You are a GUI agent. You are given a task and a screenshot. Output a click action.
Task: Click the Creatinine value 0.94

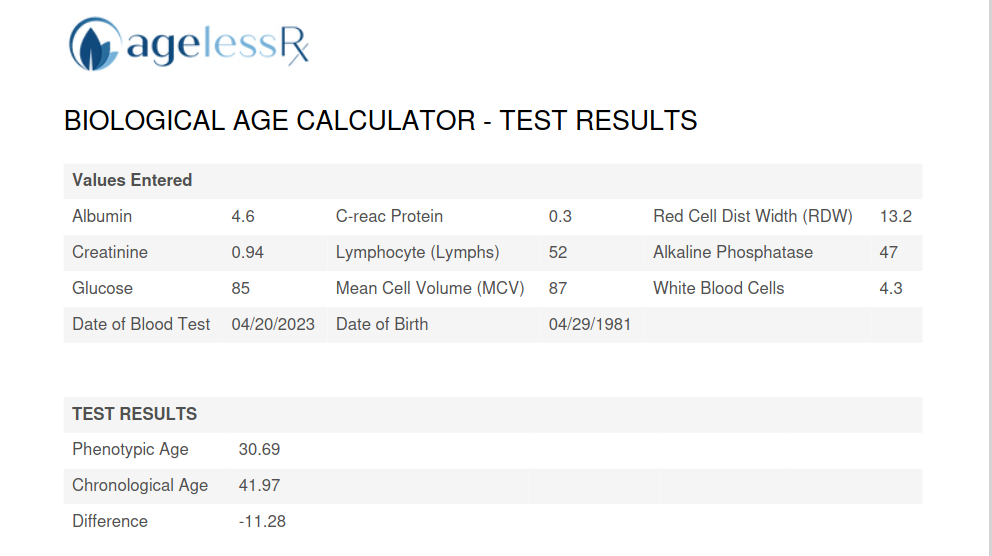coord(247,252)
